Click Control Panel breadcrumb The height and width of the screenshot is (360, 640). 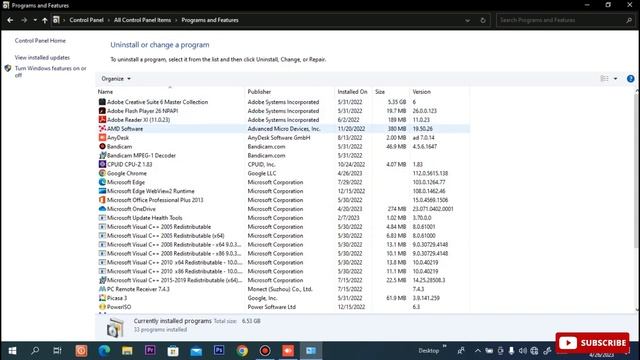(x=86, y=20)
